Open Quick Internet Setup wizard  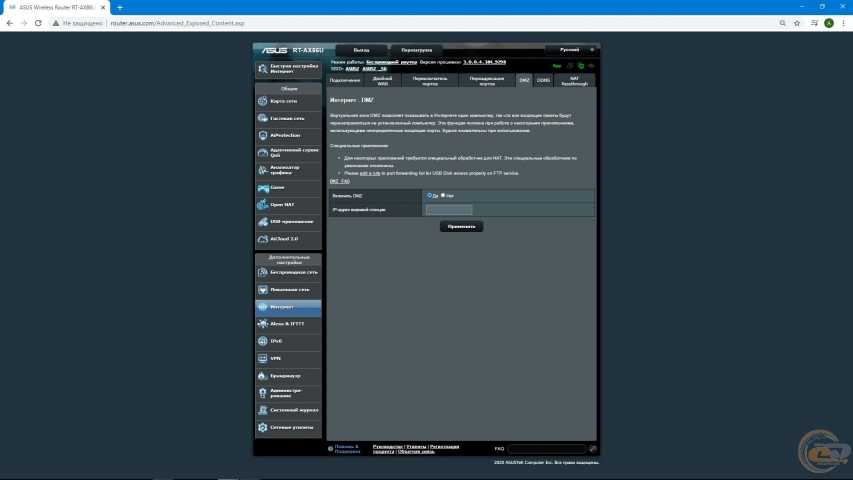tap(288, 69)
